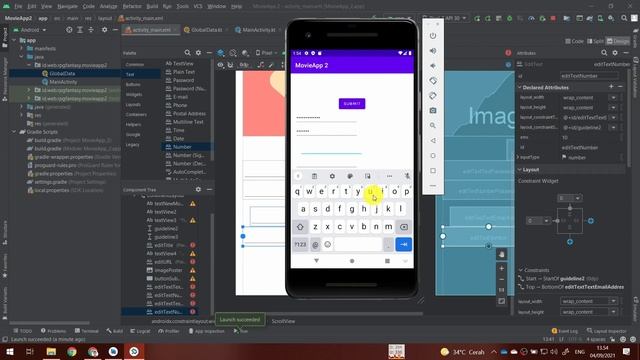Select MainActivity in the project tree
Screen dimensions: 640x360
[63, 82]
